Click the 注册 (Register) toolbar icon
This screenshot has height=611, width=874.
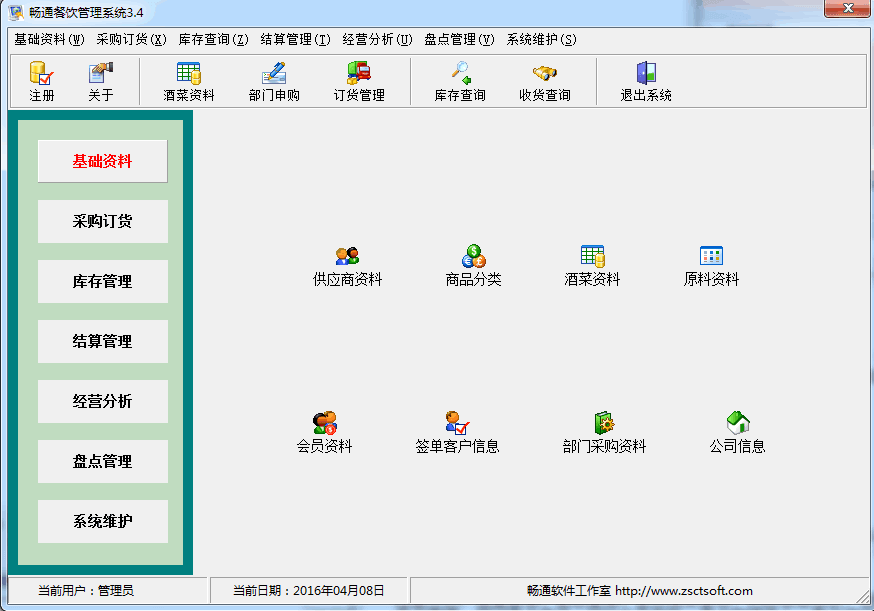coord(41,81)
